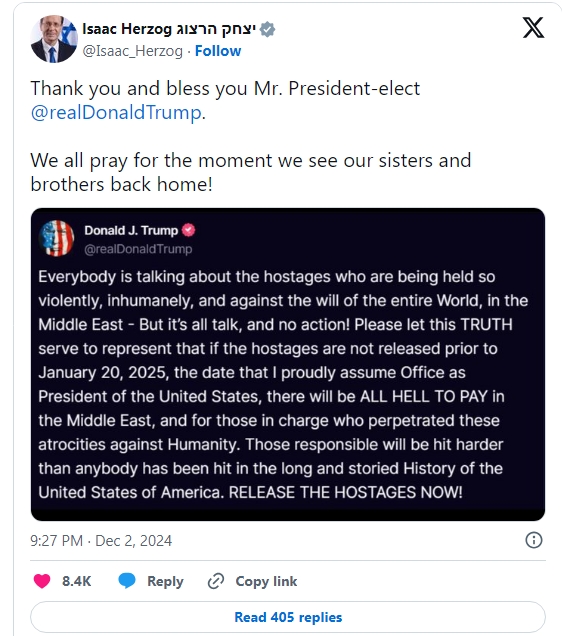562x636 pixels.
Task: Click Isaac Herzog's verified badge
Action: (267, 29)
